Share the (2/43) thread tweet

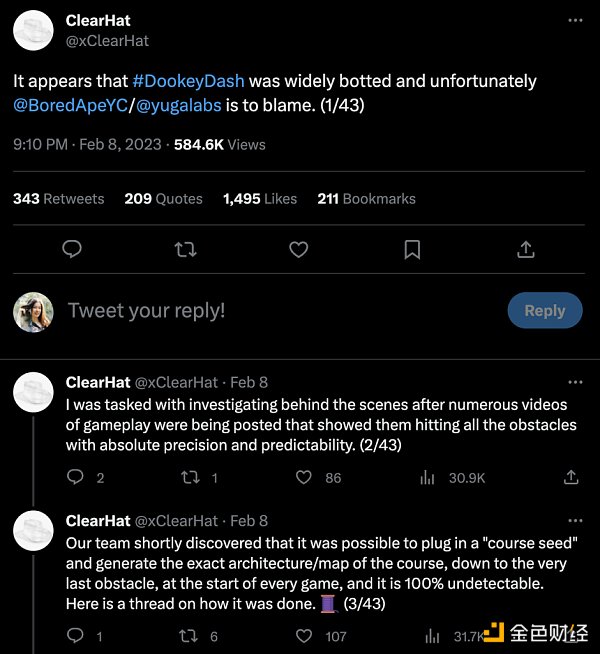[x=571, y=478]
